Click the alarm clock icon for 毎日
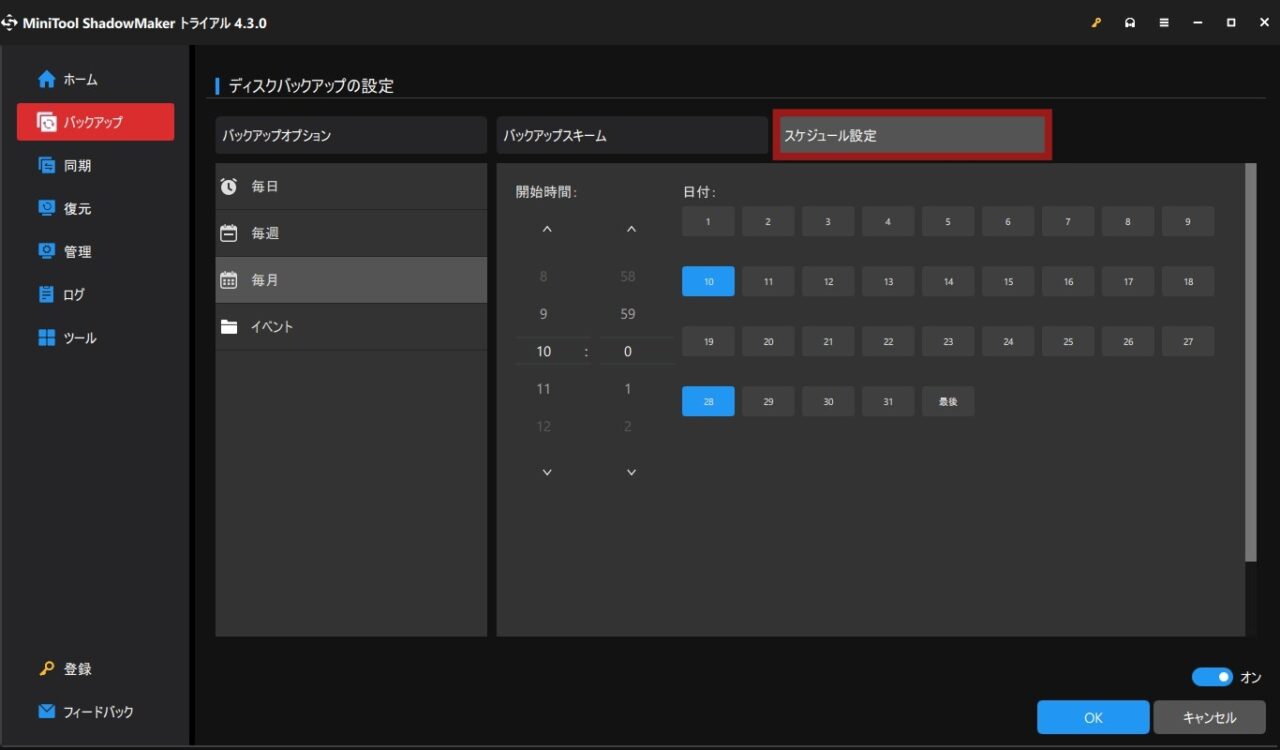This screenshot has height=750, width=1280. [229, 186]
